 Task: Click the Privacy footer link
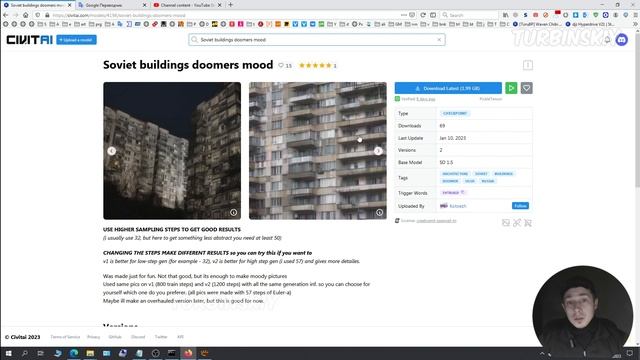(x=93, y=337)
